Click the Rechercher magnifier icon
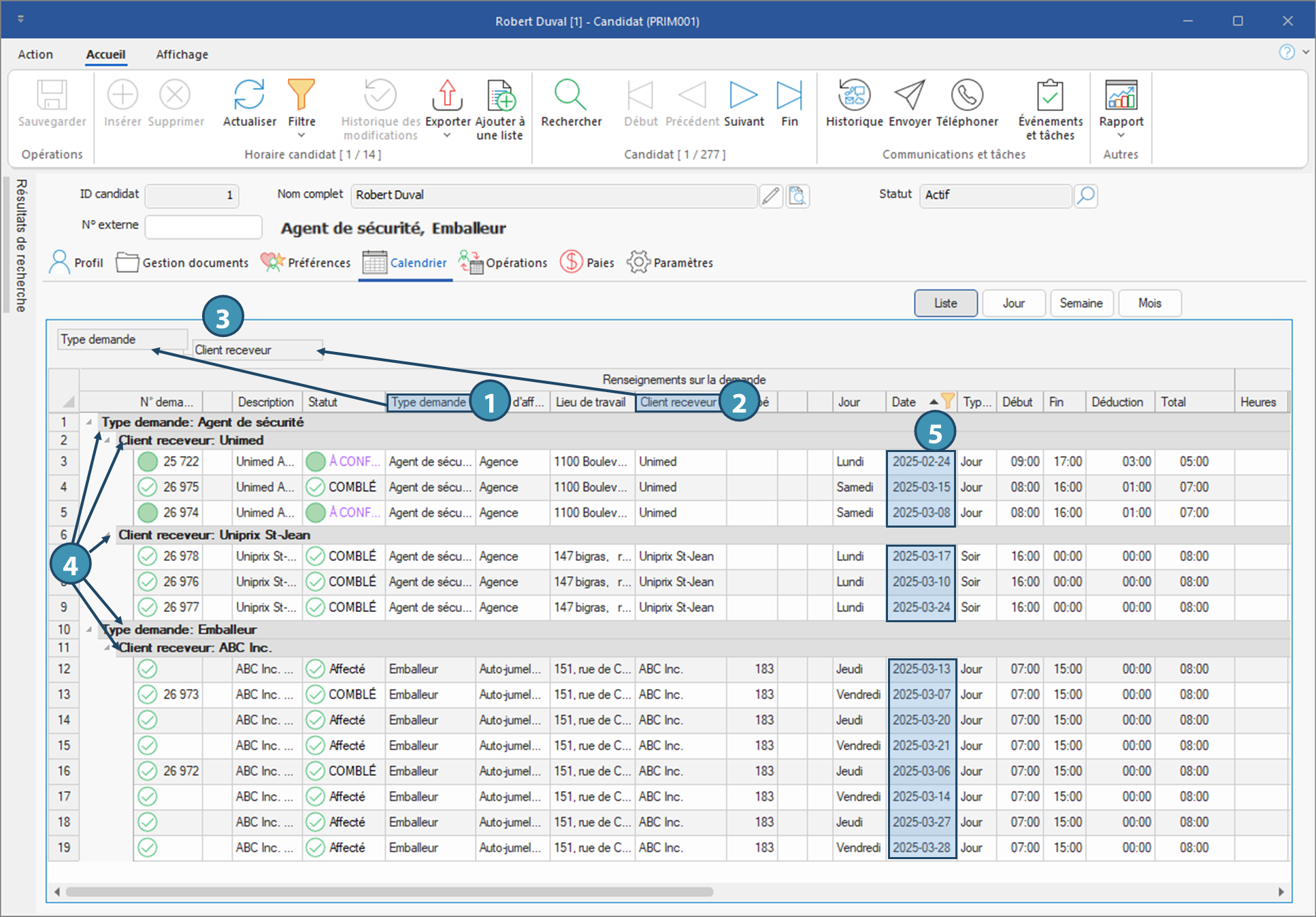Image resolution: width=1316 pixels, height=917 pixels. (x=570, y=95)
